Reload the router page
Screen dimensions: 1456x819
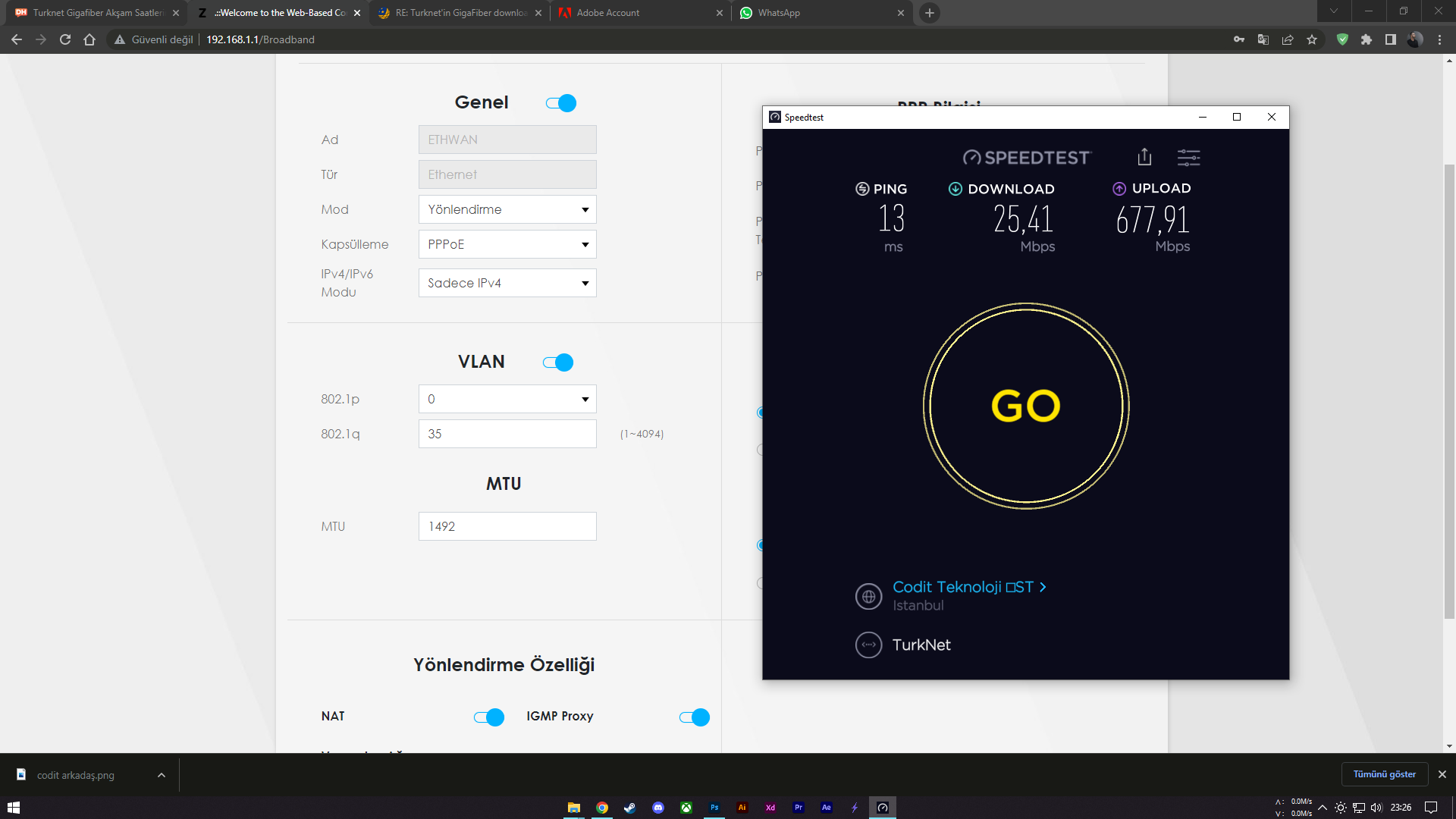click(65, 39)
